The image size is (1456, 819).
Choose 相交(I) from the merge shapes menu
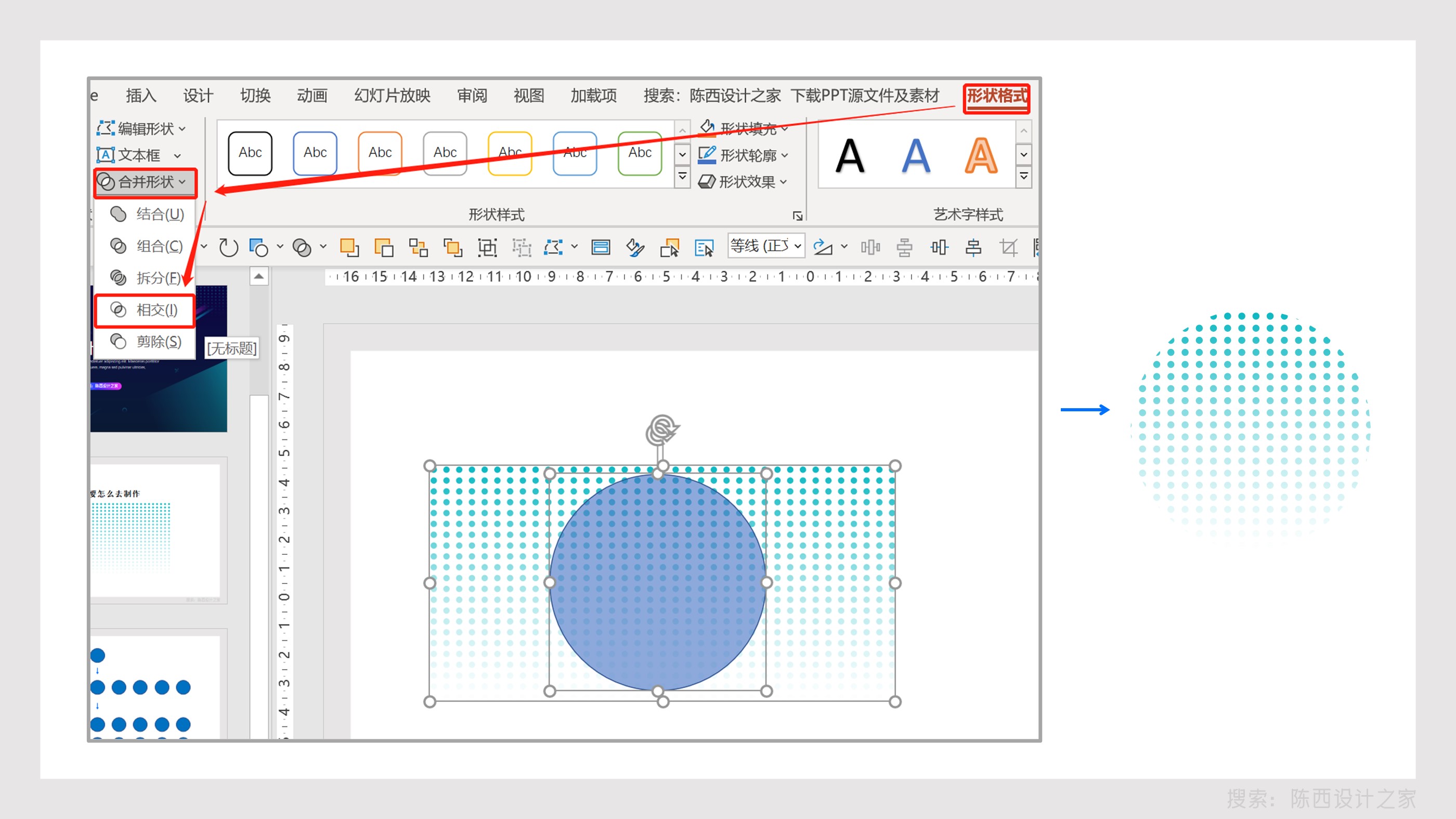[x=145, y=310]
